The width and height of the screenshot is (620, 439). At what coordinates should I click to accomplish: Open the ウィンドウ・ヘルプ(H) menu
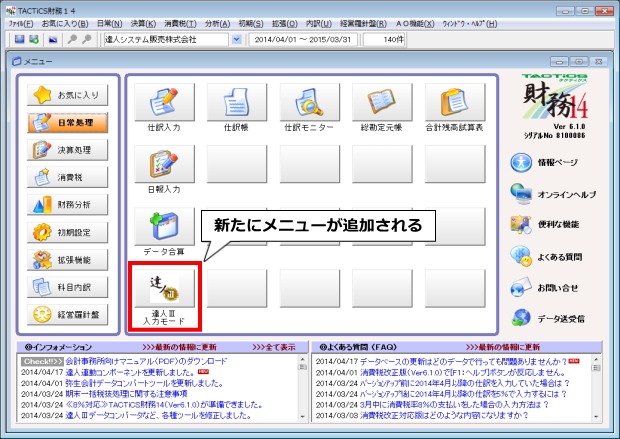(470, 24)
